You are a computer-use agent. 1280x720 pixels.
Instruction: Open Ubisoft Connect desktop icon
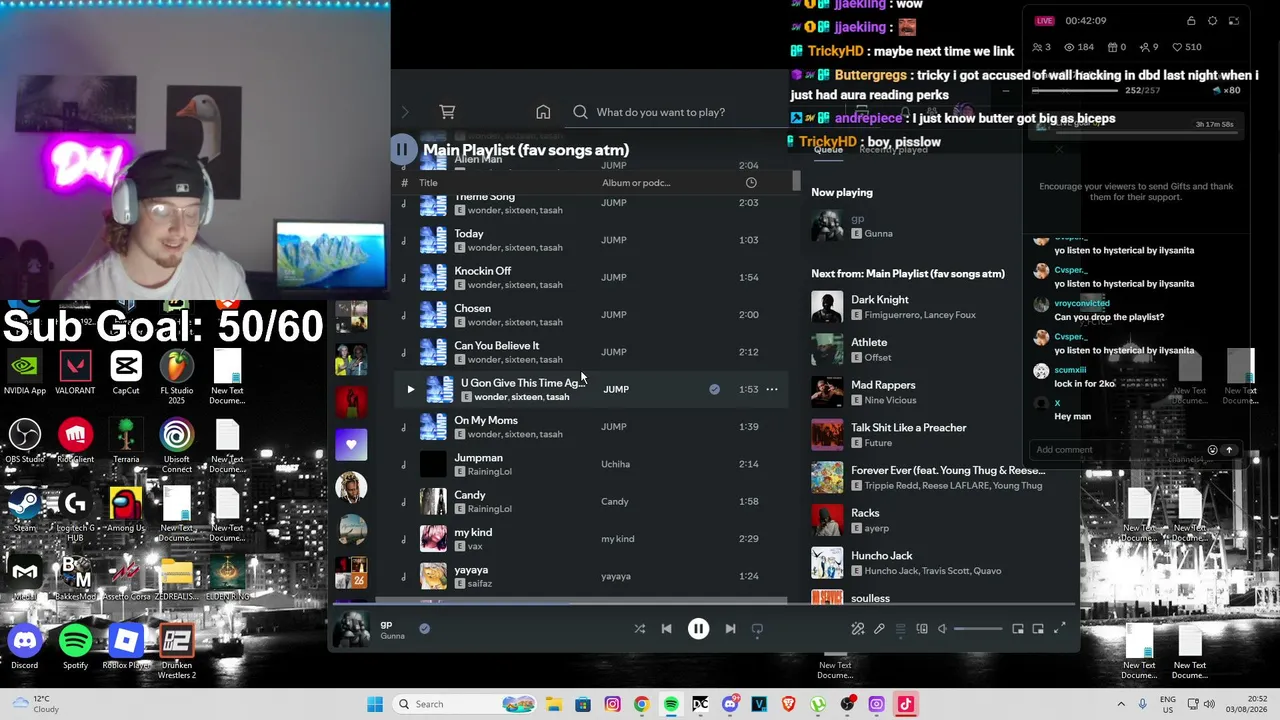tap(177, 446)
